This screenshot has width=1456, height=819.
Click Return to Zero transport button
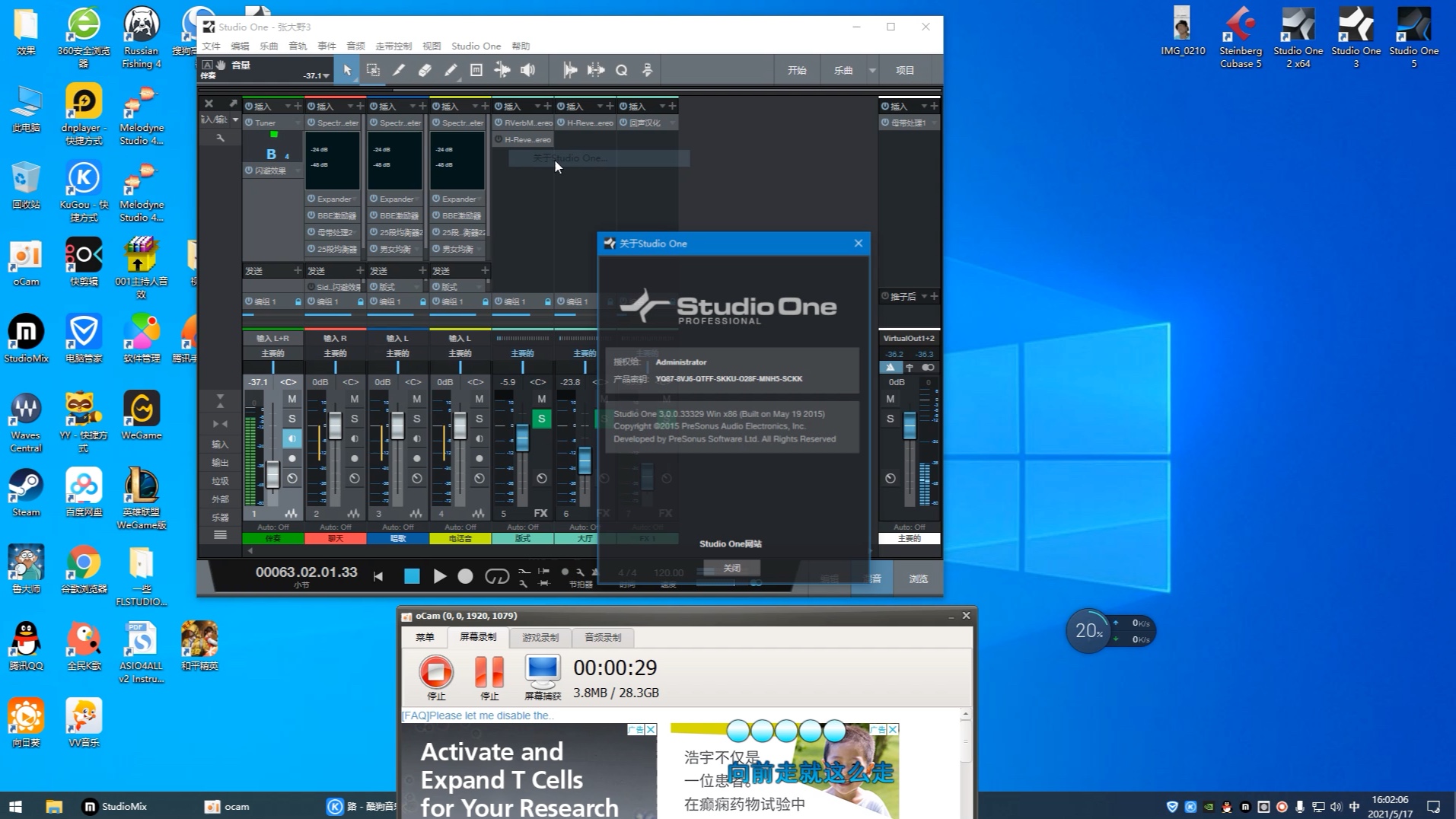point(378,577)
